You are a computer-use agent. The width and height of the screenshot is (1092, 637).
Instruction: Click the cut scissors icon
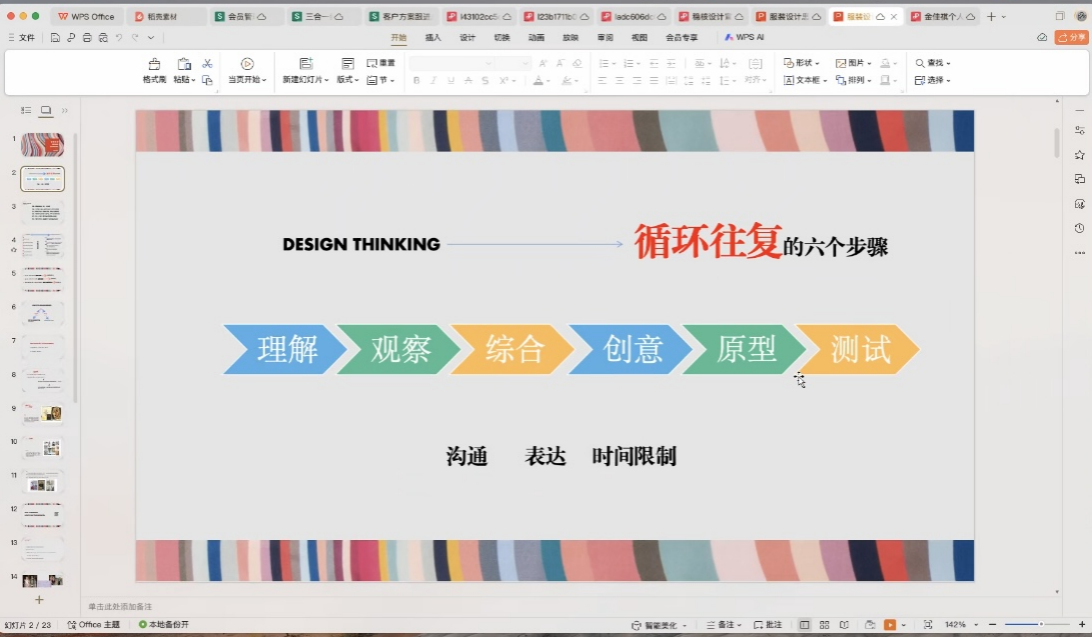click(207, 63)
